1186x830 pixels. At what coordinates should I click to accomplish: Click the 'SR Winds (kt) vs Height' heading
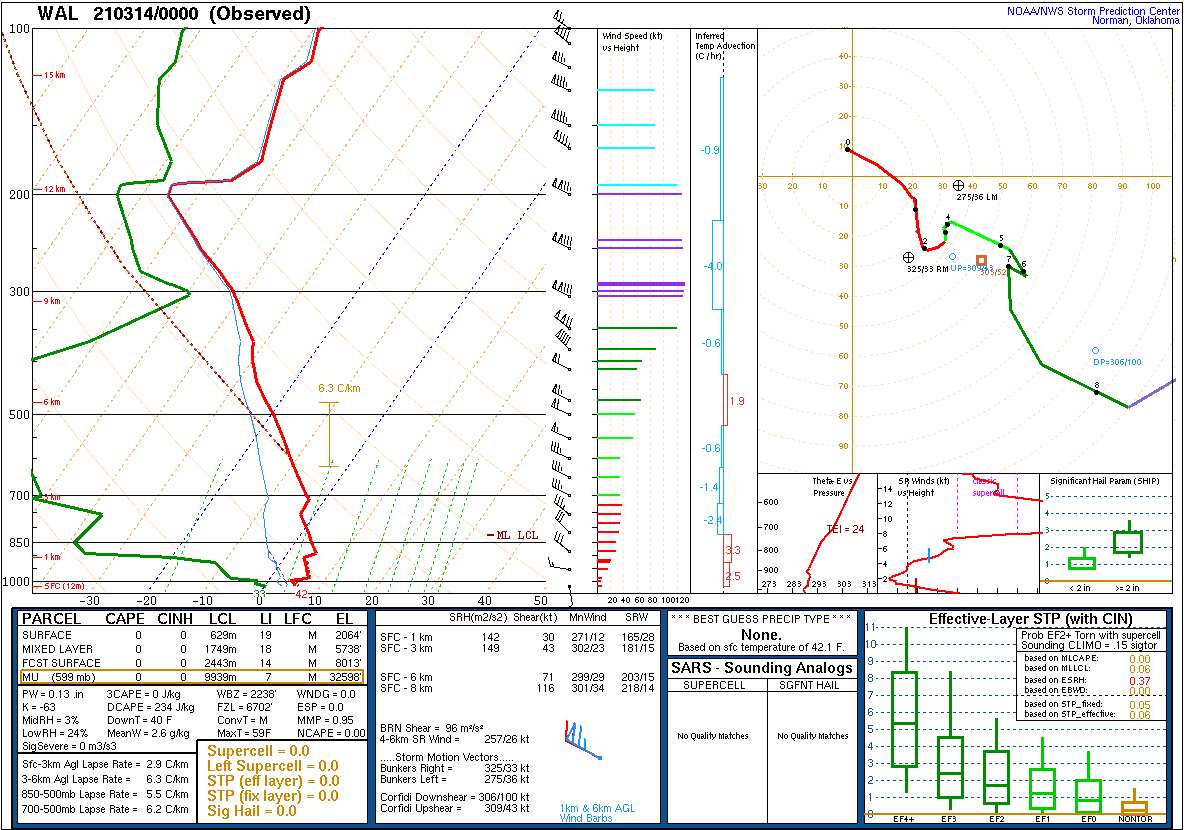pyautogui.click(x=924, y=486)
